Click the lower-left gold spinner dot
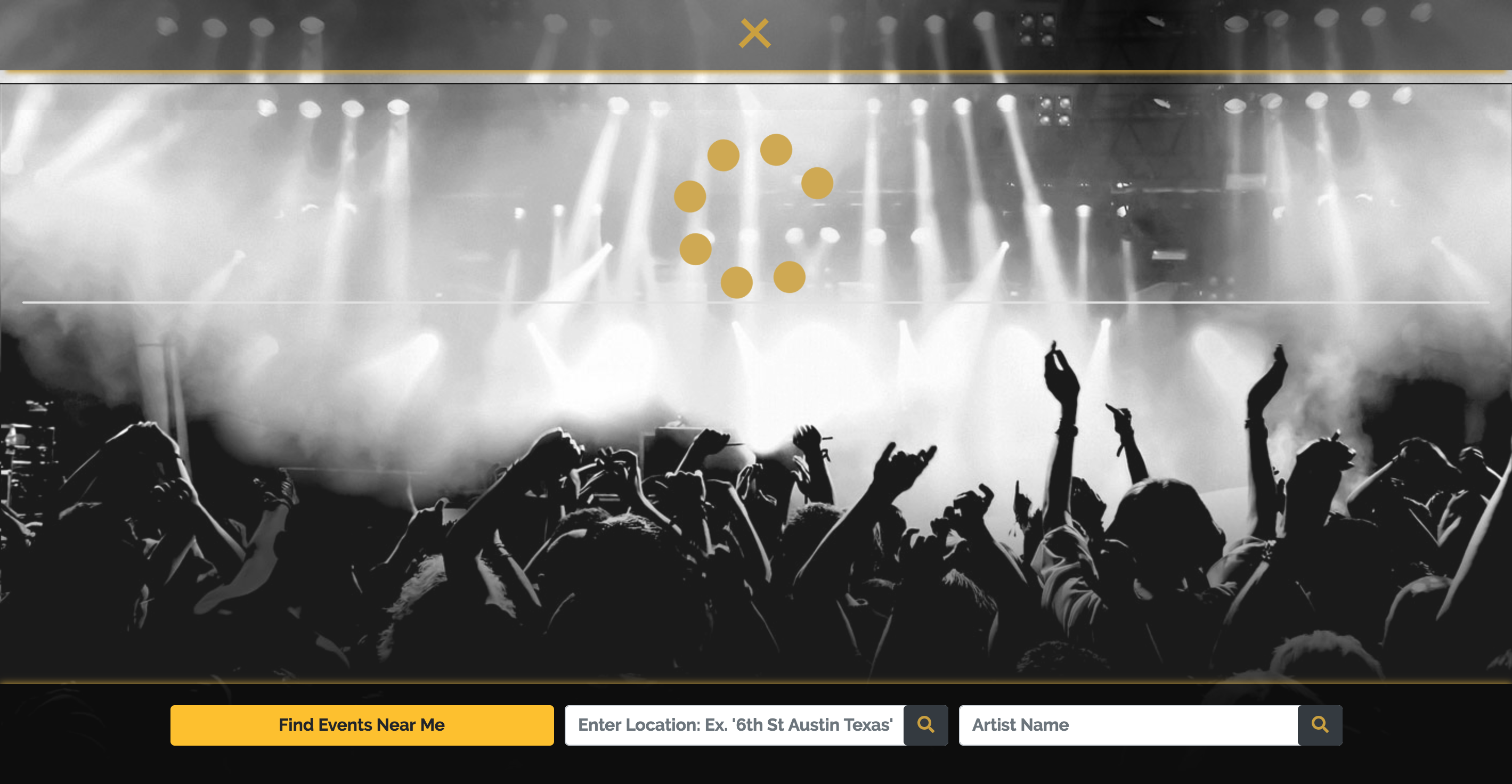 696,249
